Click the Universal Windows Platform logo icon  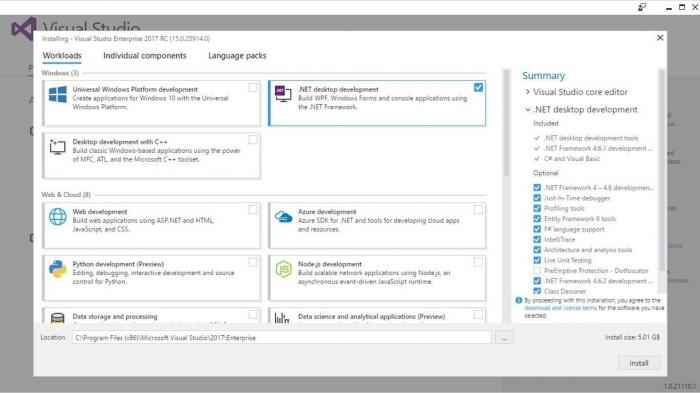pos(58,94)
